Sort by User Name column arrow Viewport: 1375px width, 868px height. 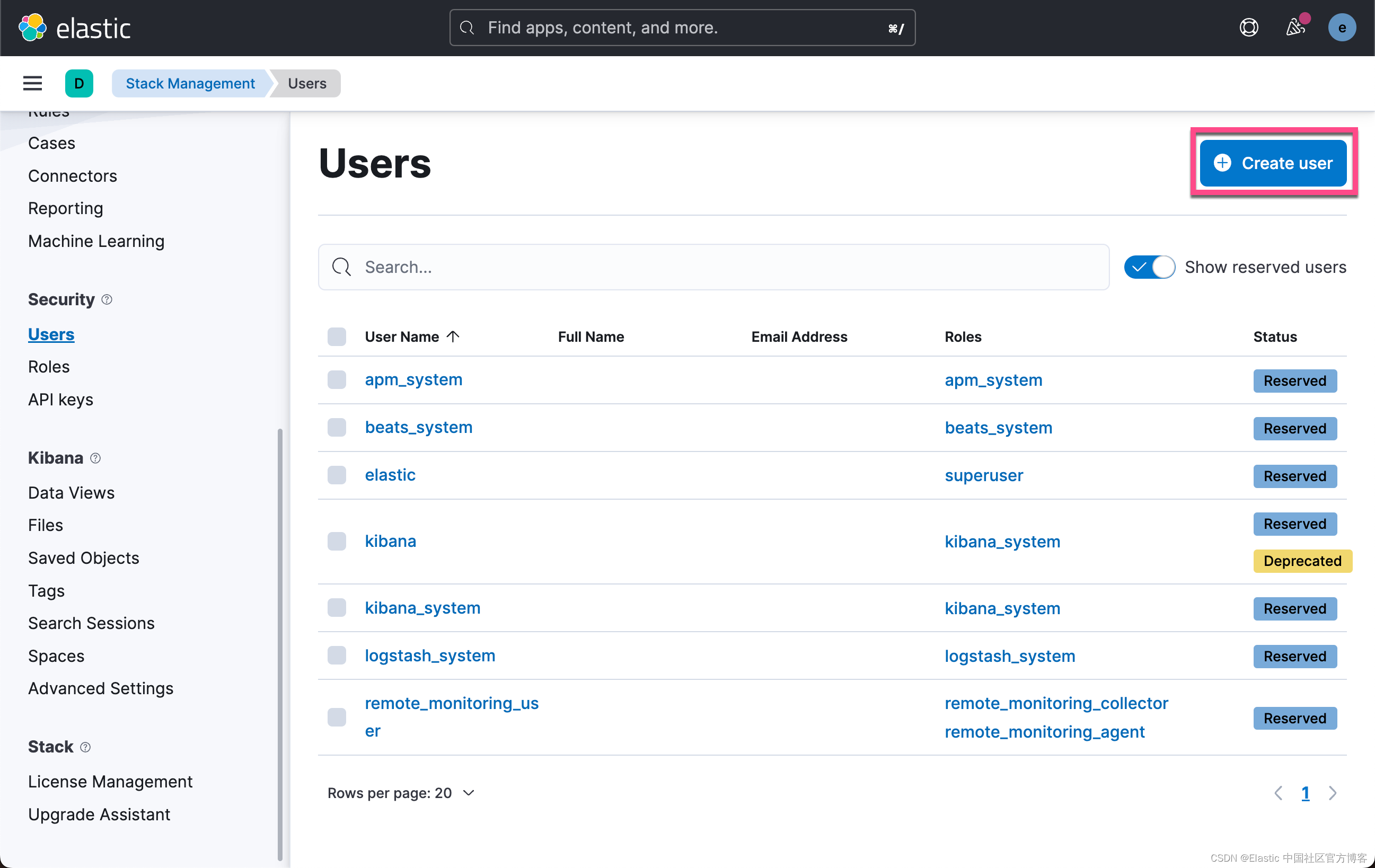[453, 336]
